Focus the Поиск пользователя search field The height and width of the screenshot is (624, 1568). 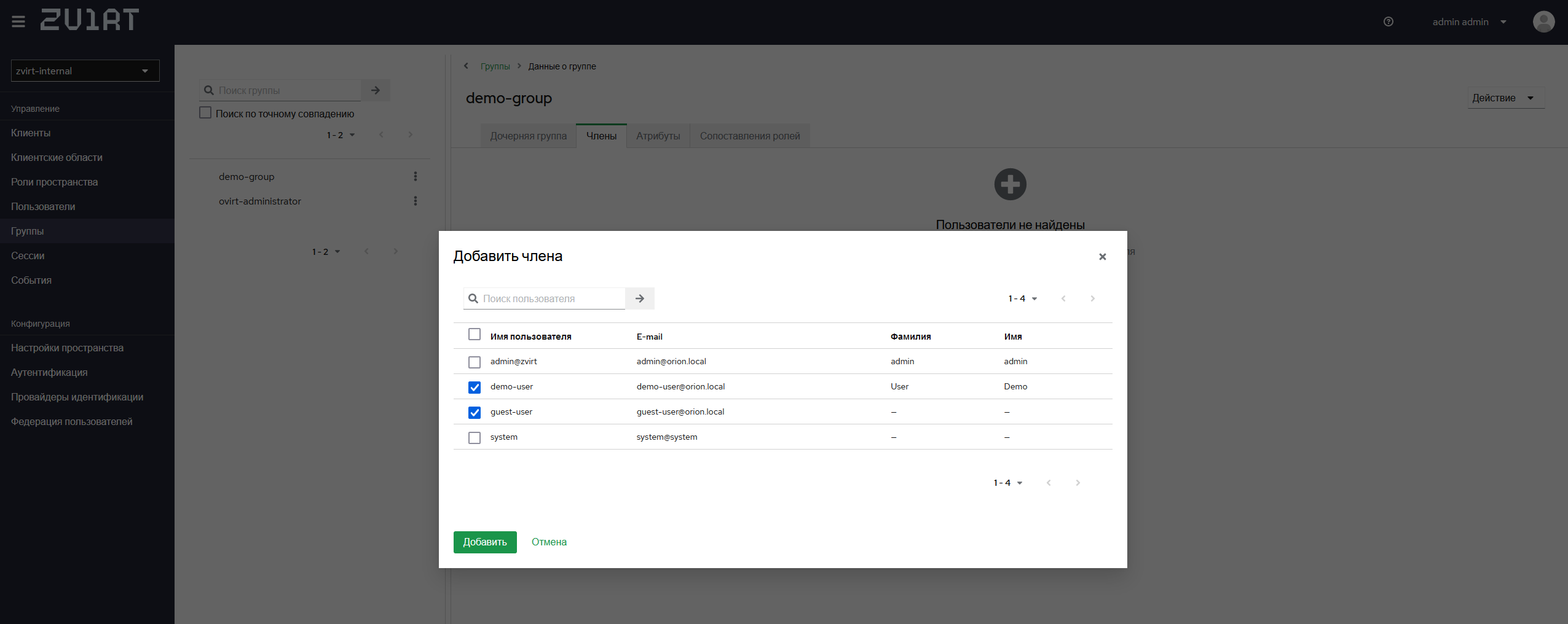point(544,298)
